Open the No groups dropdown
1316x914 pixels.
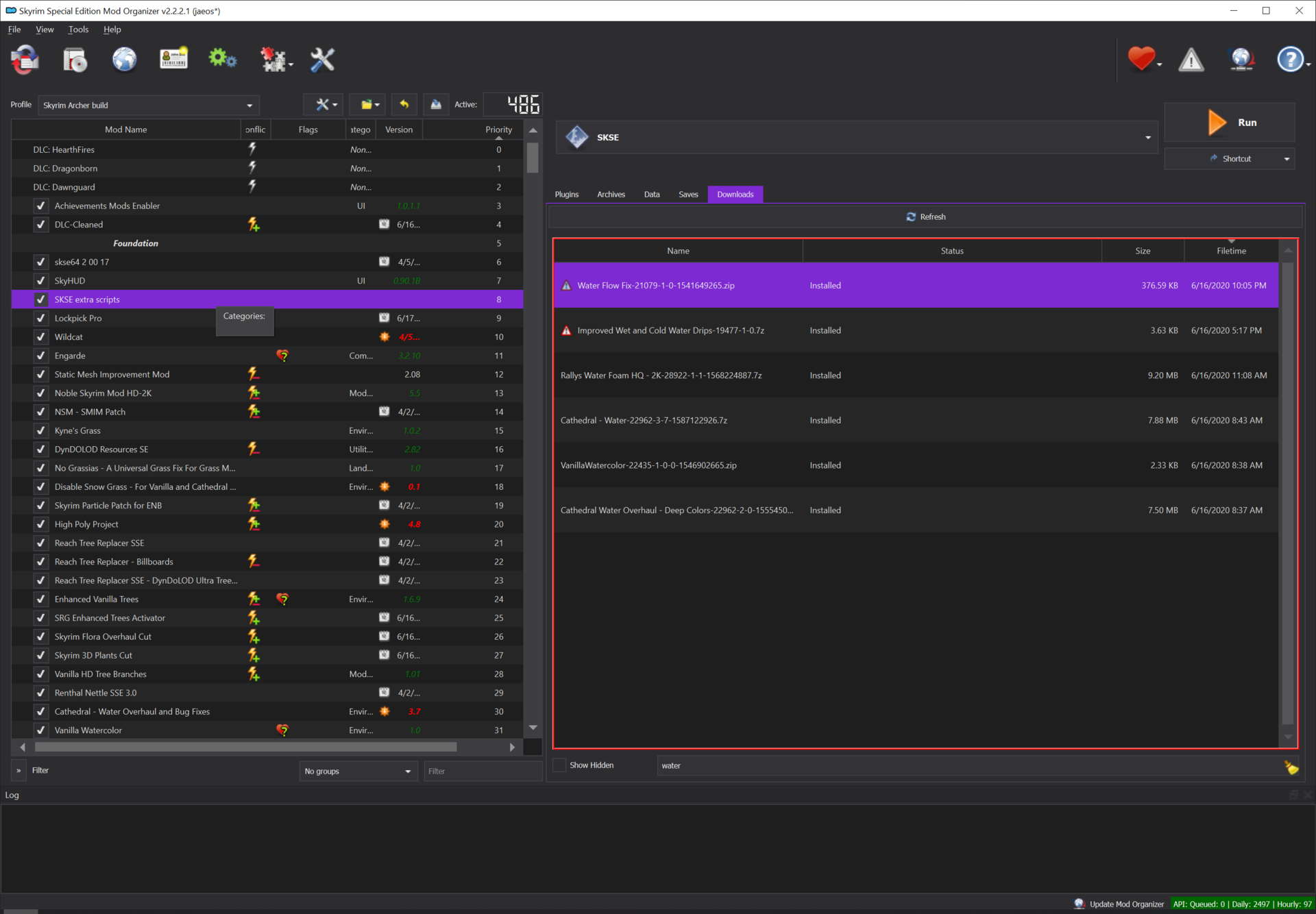point(358,771)
